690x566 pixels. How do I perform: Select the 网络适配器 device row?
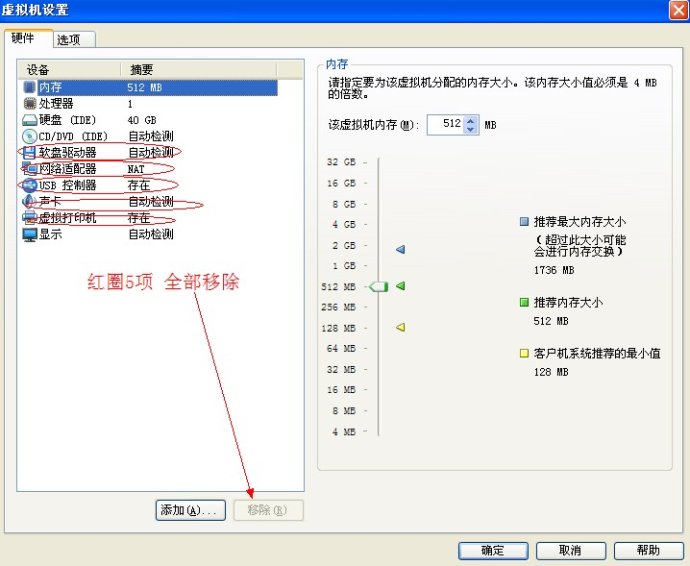coord(149,169)
